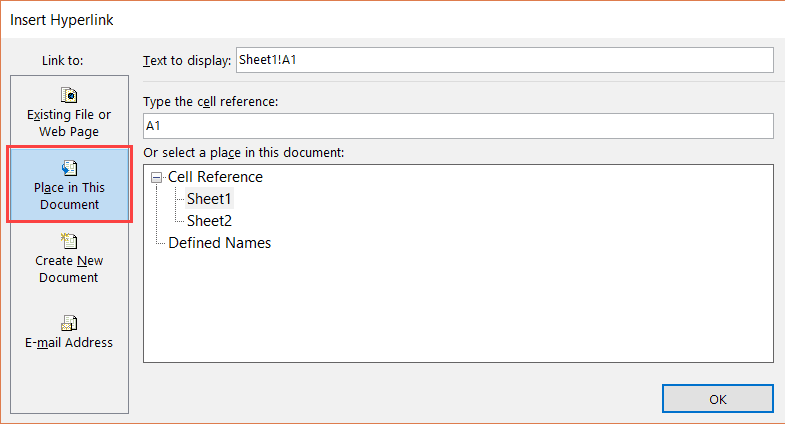Click the 'Type the cell reference:' label
785x424 pixels.
click(x=210, y=102)
